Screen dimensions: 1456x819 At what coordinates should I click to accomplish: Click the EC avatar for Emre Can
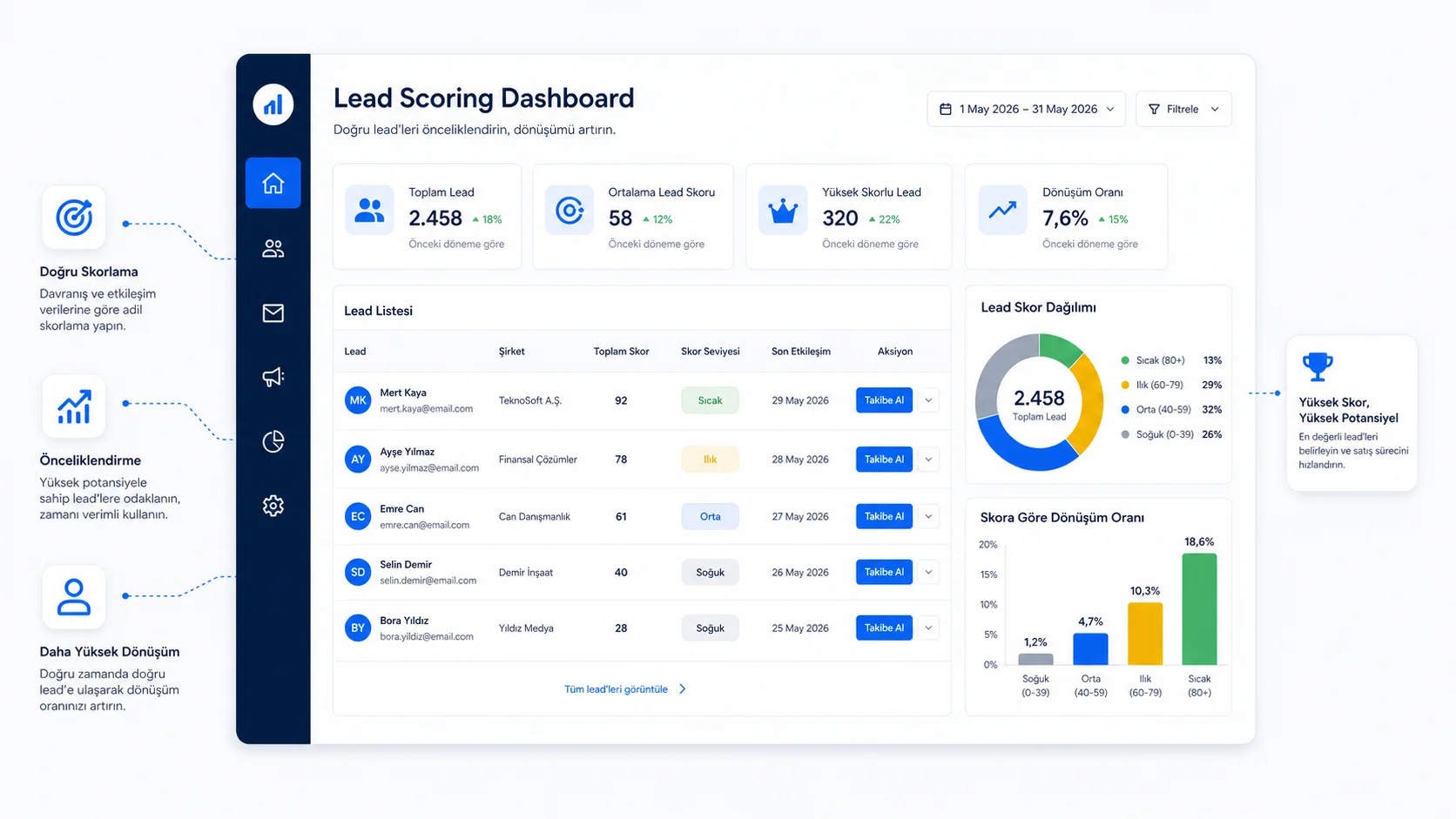pyautogui.click(x=358, y=516)
